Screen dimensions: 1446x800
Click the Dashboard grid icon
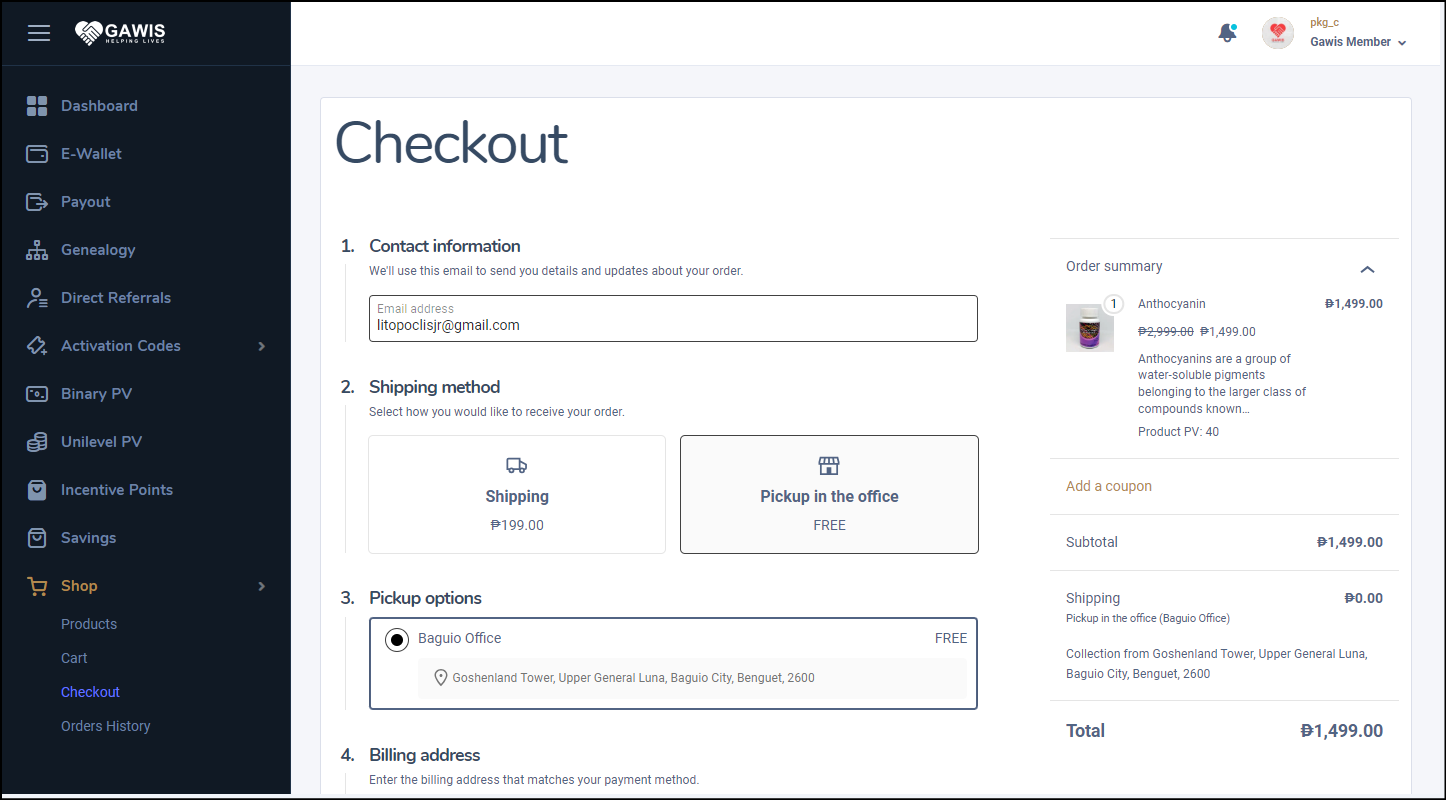pos(37,106)
